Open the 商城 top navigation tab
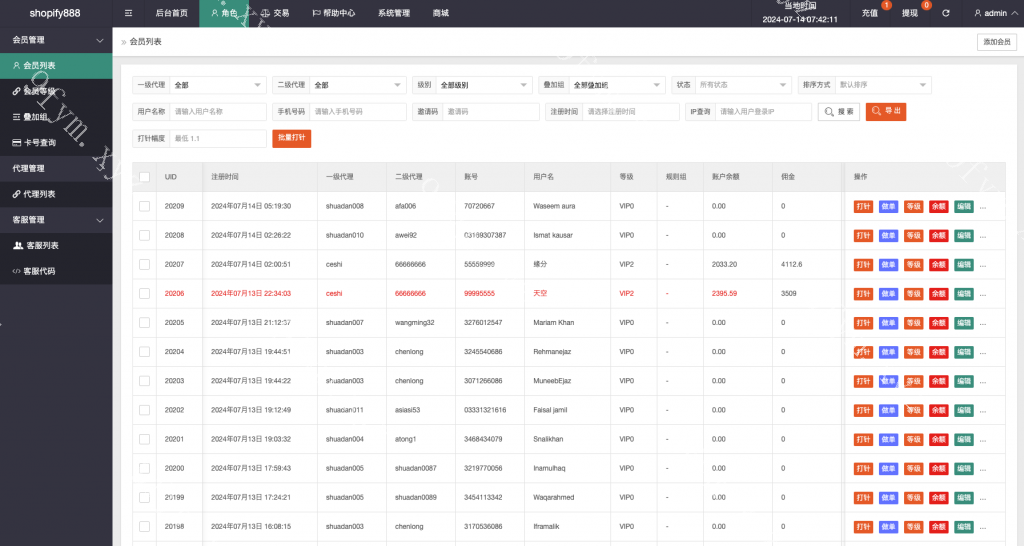This screenshot has width=1024, height=546. (x=441, y=13)
